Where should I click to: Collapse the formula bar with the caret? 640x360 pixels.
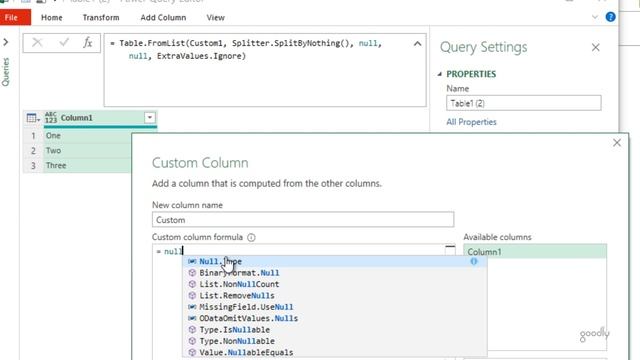pyautogui.click(x=417, y=44)
